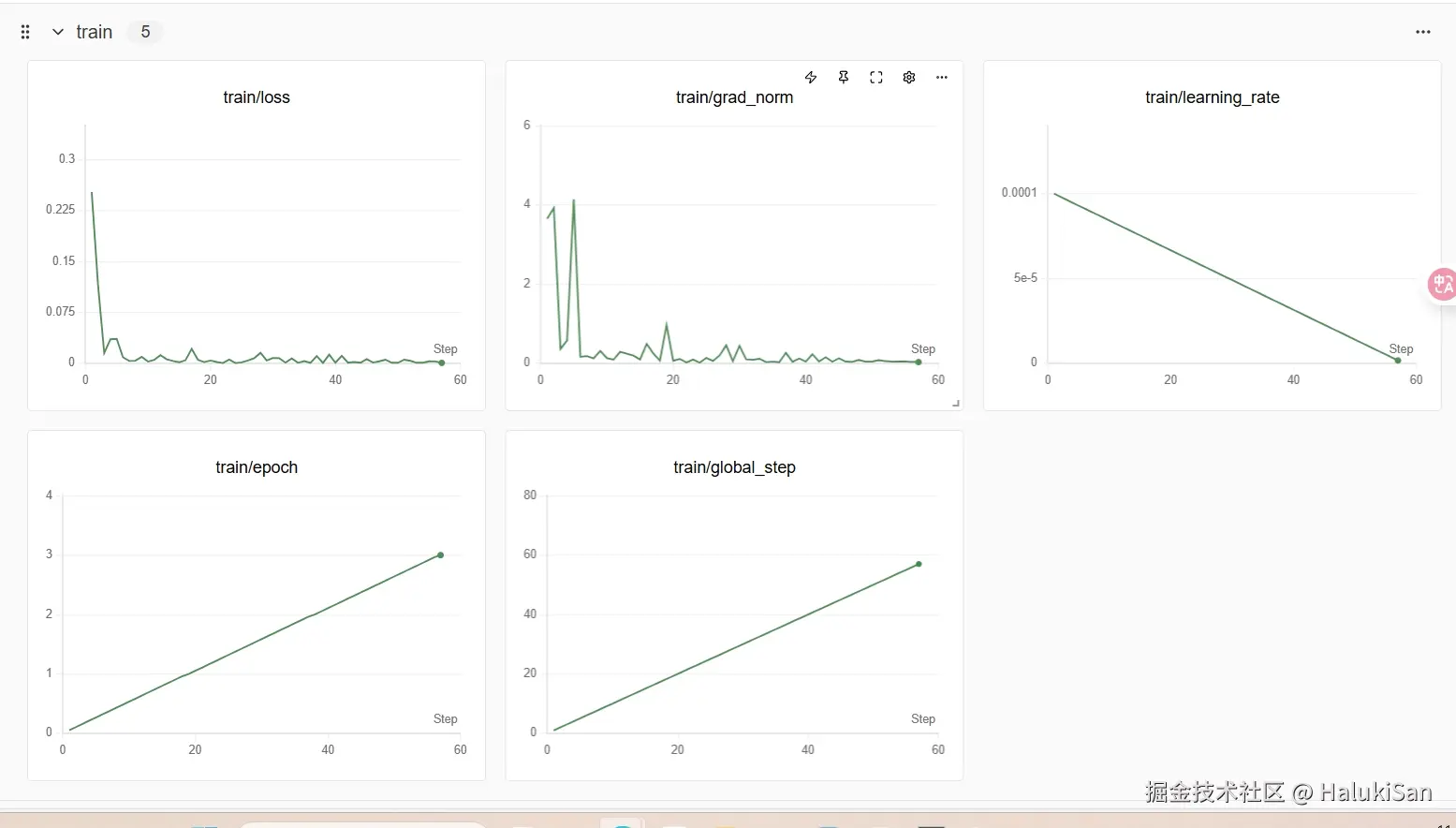Click the 6 y-axis label on grad_norm
This screenshot has height=828, width=1456.
click(x=527, y=126)
